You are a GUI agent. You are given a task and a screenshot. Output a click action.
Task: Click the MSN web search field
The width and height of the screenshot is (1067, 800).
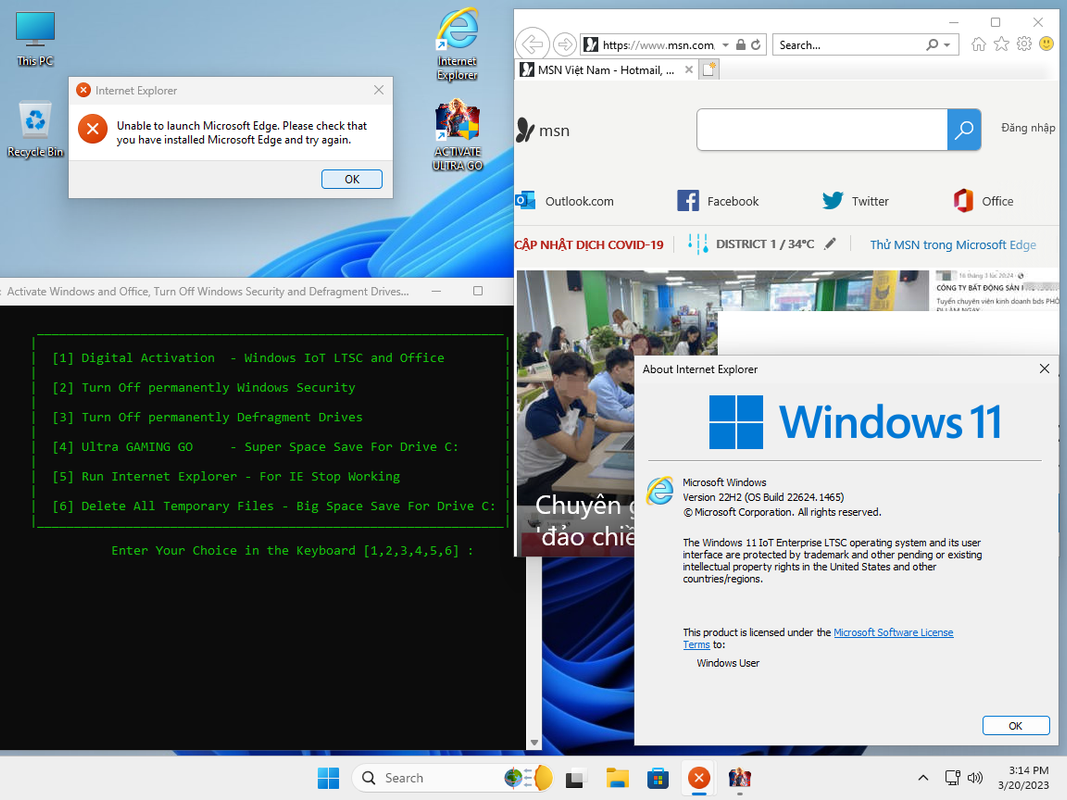[822, 129]
